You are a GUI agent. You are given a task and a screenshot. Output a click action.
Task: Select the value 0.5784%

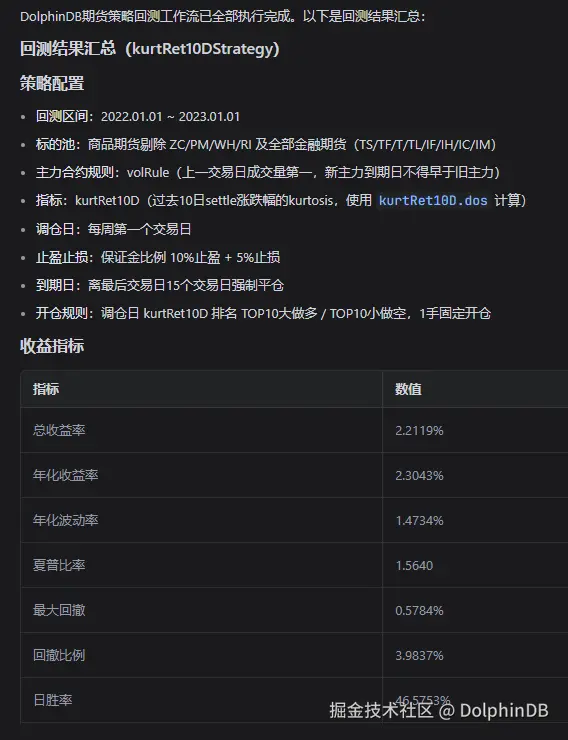point(419,610)
